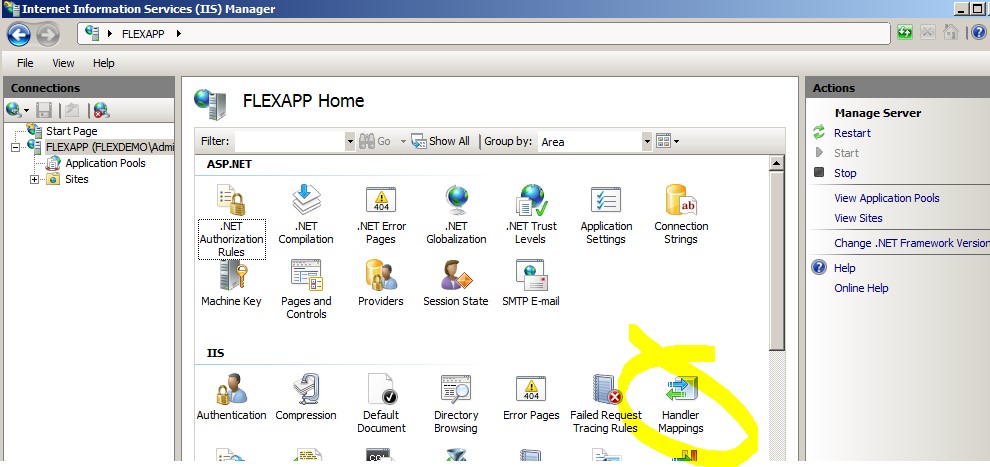Screen dimensions: 990x467
Task: Click Help link in Actions pane
Action: (x=844, y=268)
